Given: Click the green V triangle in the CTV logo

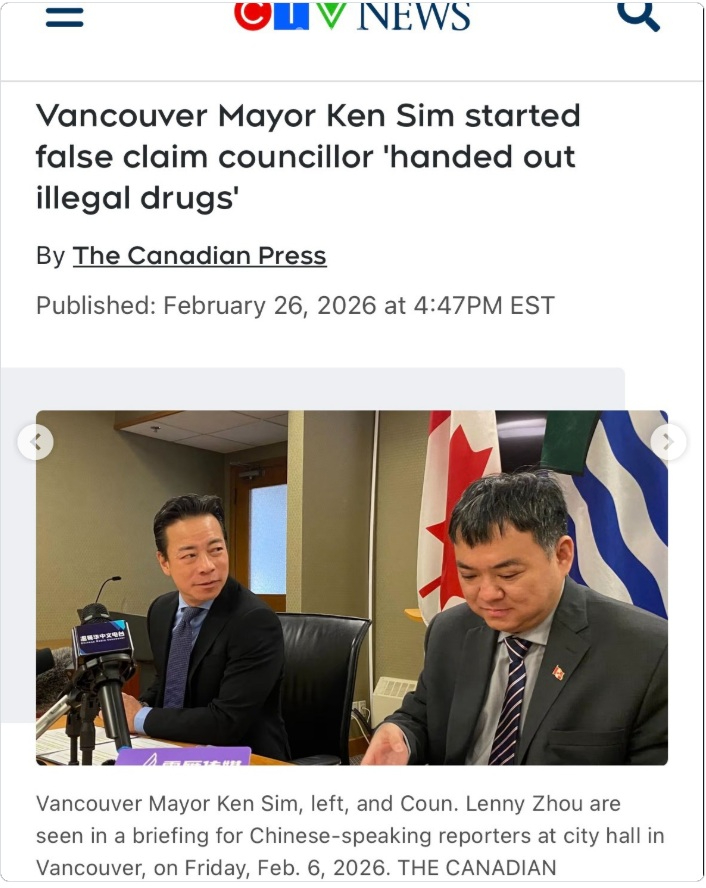Looking at the screenshot, I should [329, 15].
